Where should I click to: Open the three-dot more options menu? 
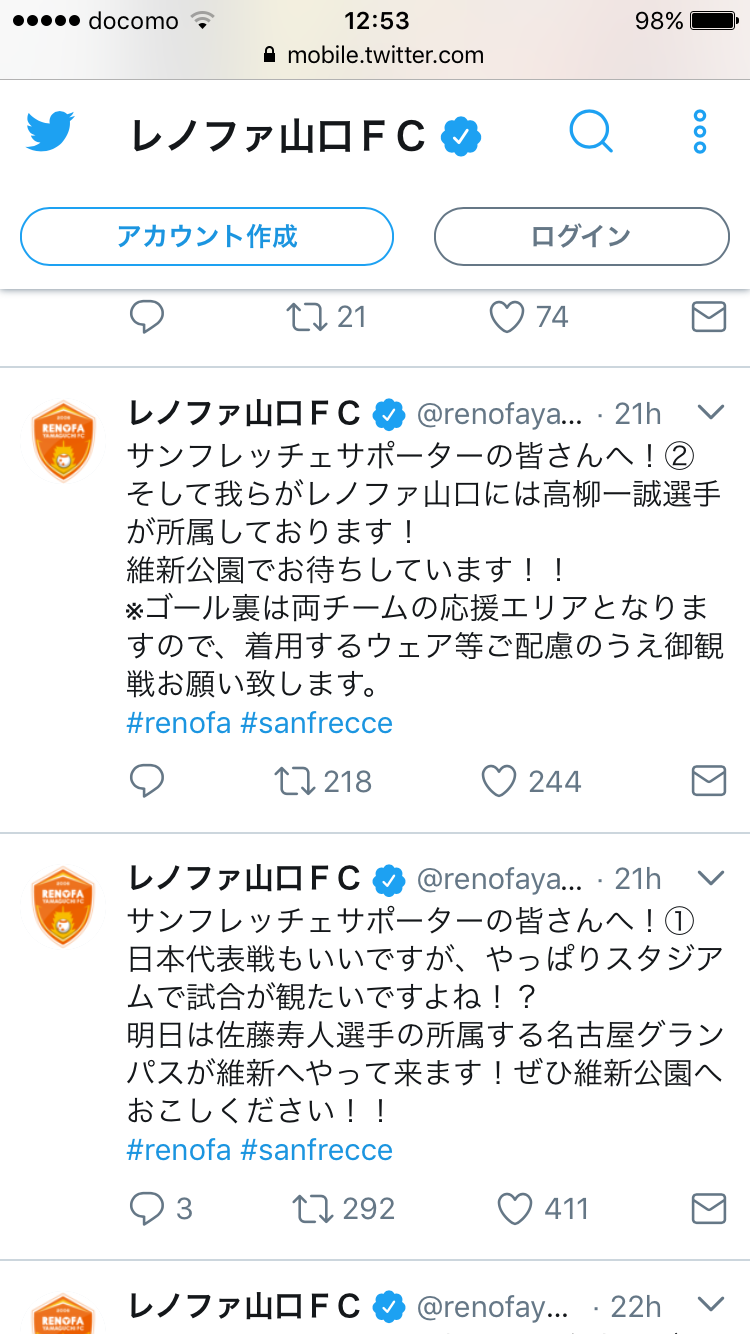pyautogui.click(x=699, y=132)
